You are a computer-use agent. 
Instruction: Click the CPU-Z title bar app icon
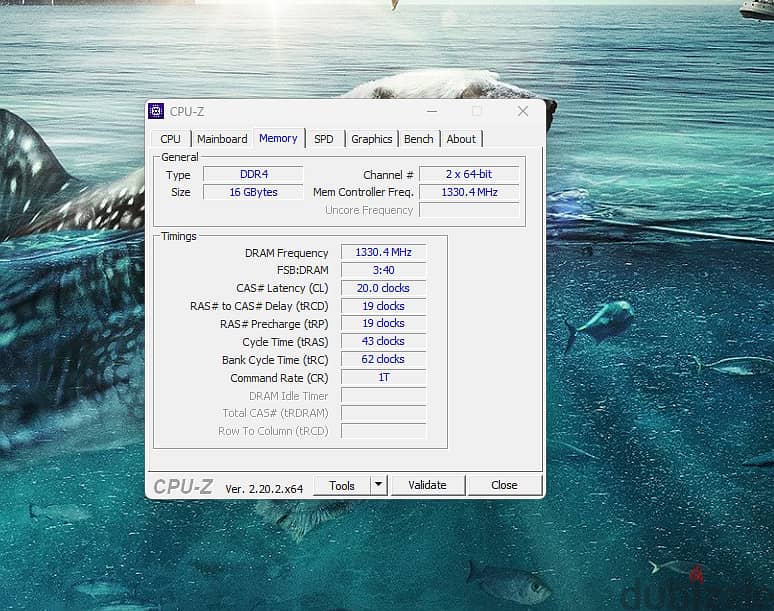coord(156,112)
